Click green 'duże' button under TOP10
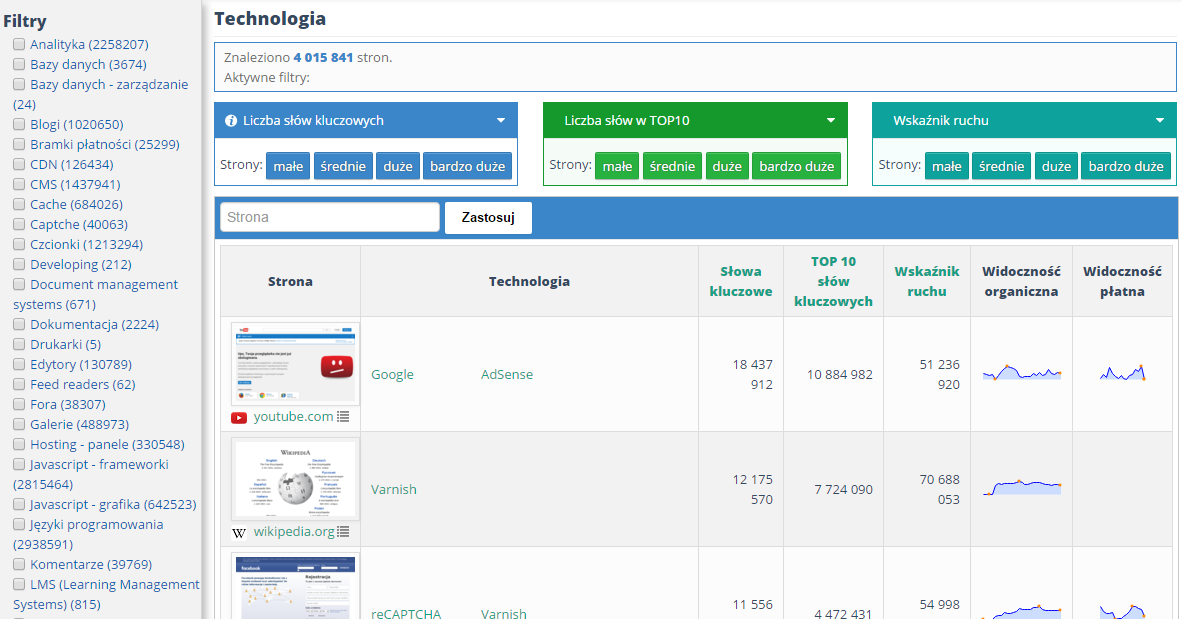The image size is (1182, 619). [x=727, y=166]
